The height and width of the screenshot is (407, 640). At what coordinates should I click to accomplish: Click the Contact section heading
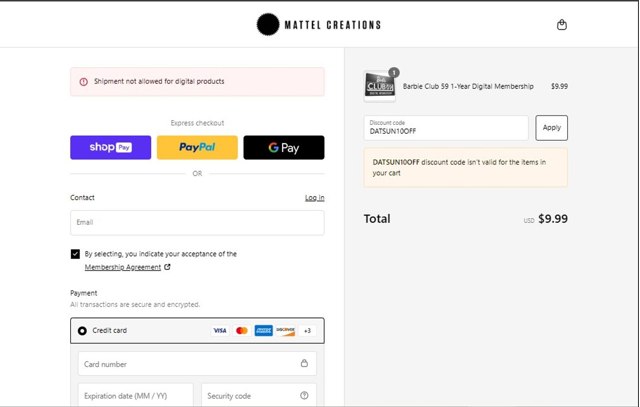[82, 198]
